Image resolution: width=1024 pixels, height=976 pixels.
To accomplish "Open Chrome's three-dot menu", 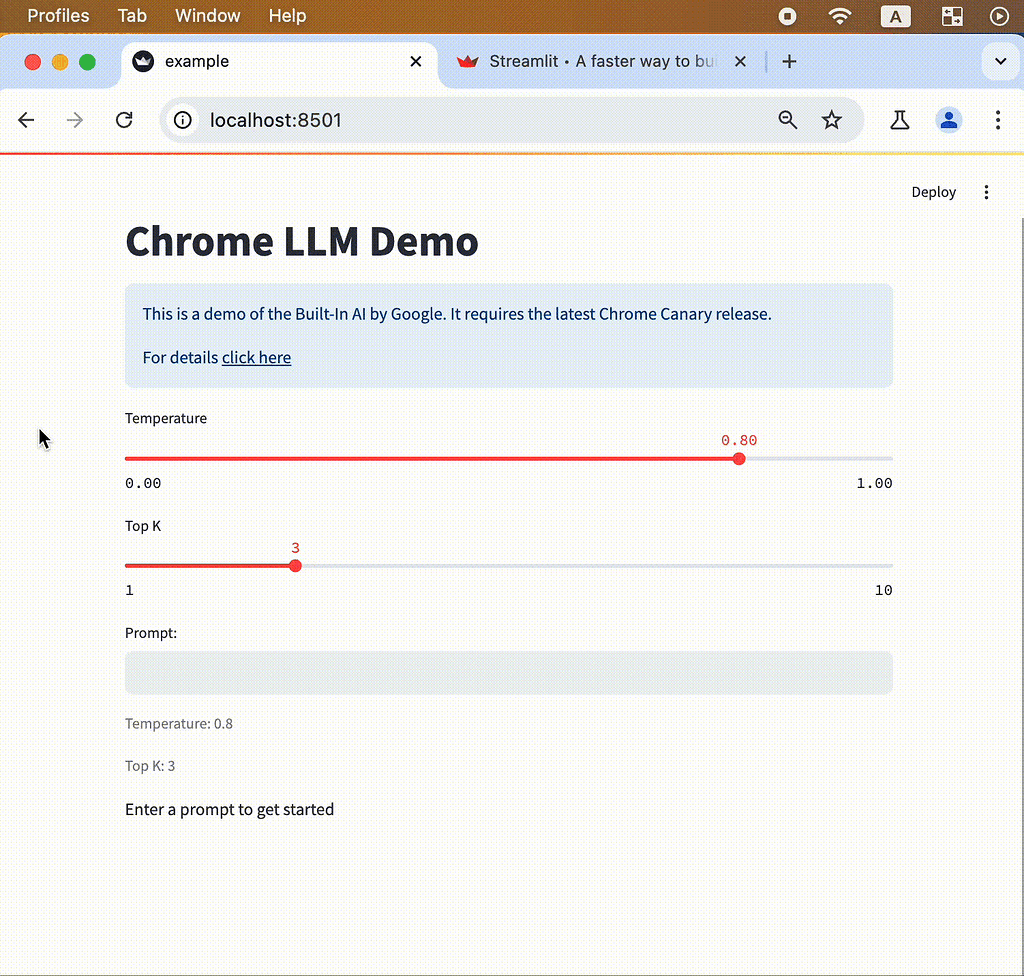I will 997,120.
